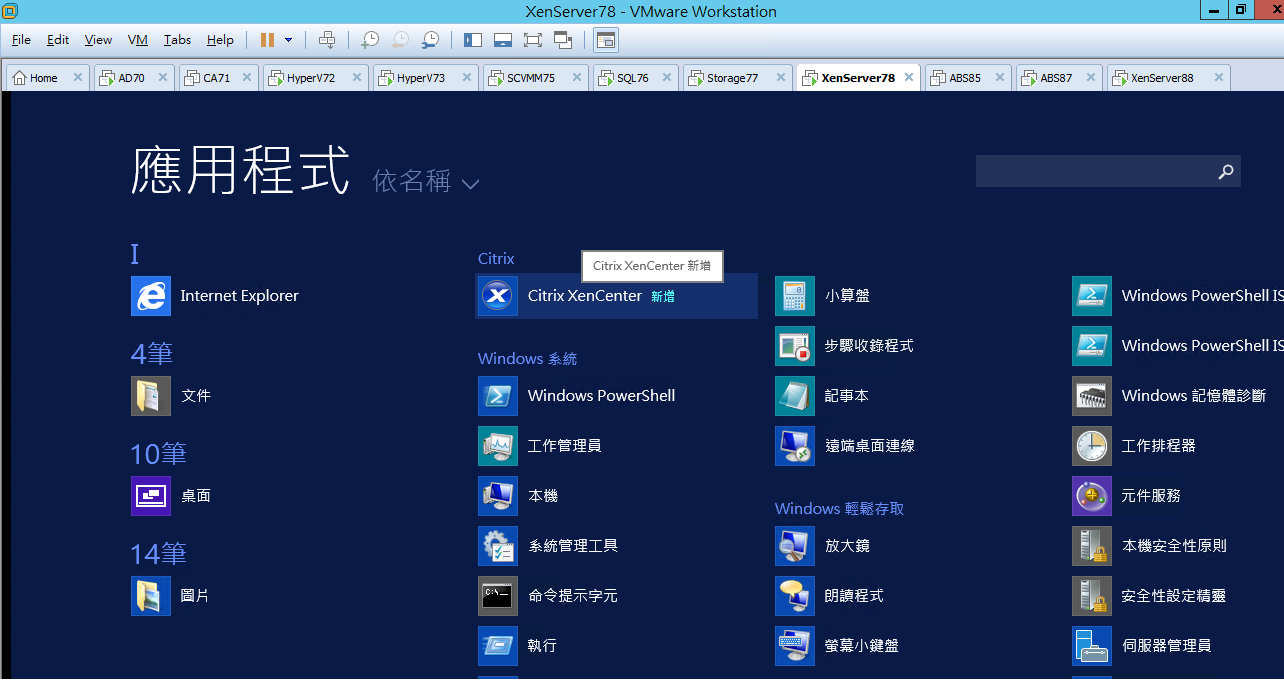Switch to the SQL76 tab

point(636,78)
